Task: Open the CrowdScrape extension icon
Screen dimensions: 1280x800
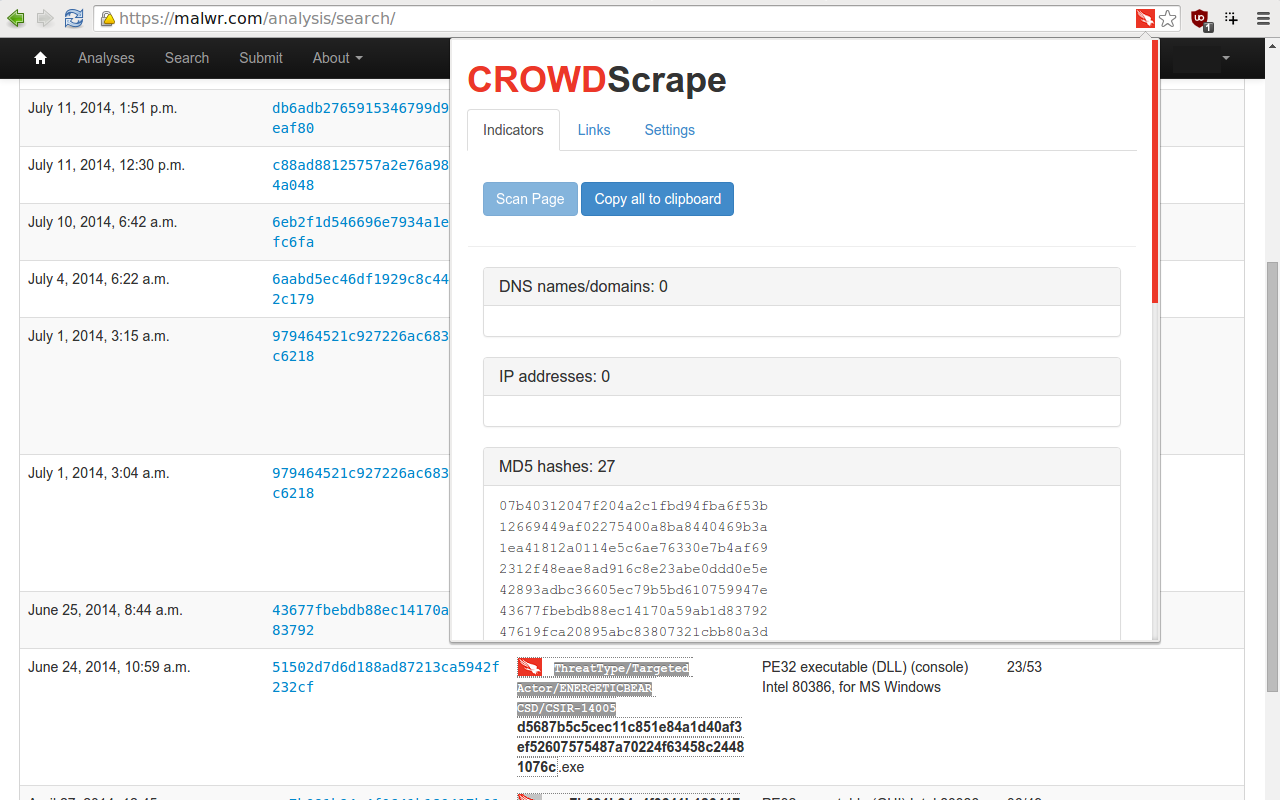Action: click(x=1143, y=17)
